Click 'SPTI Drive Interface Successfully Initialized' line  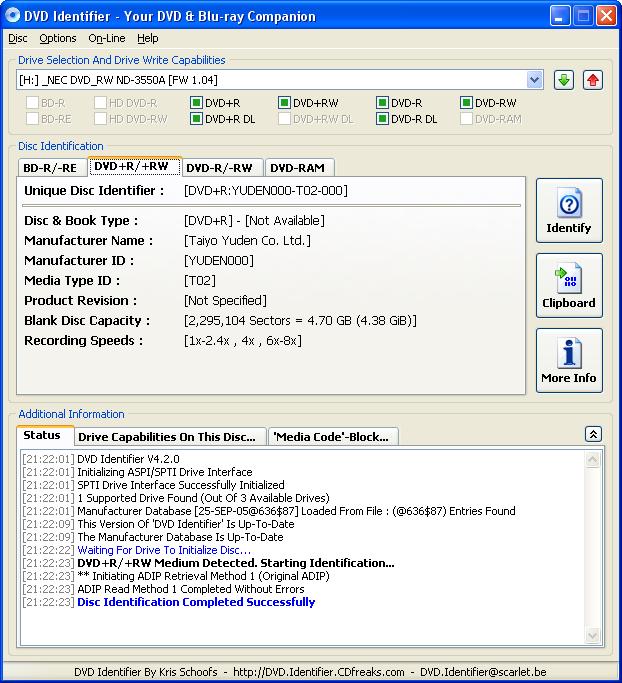pos(181,485)
